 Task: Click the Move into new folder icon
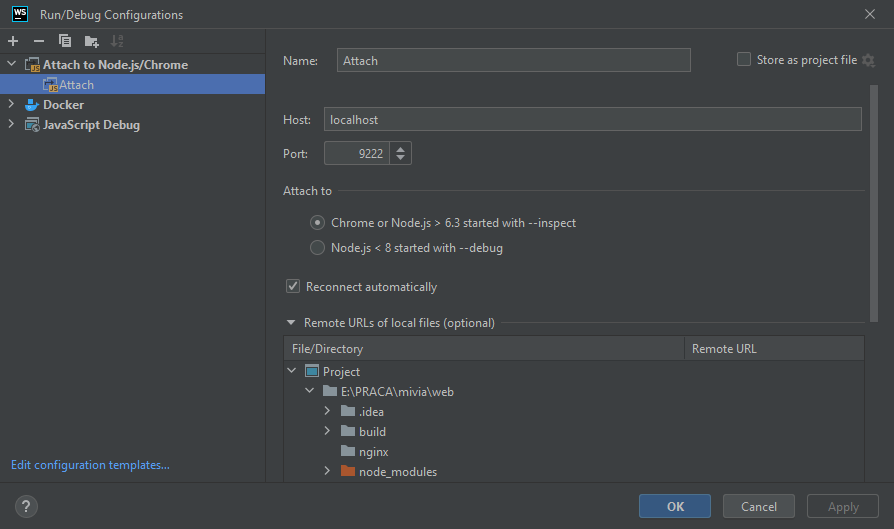92,41
